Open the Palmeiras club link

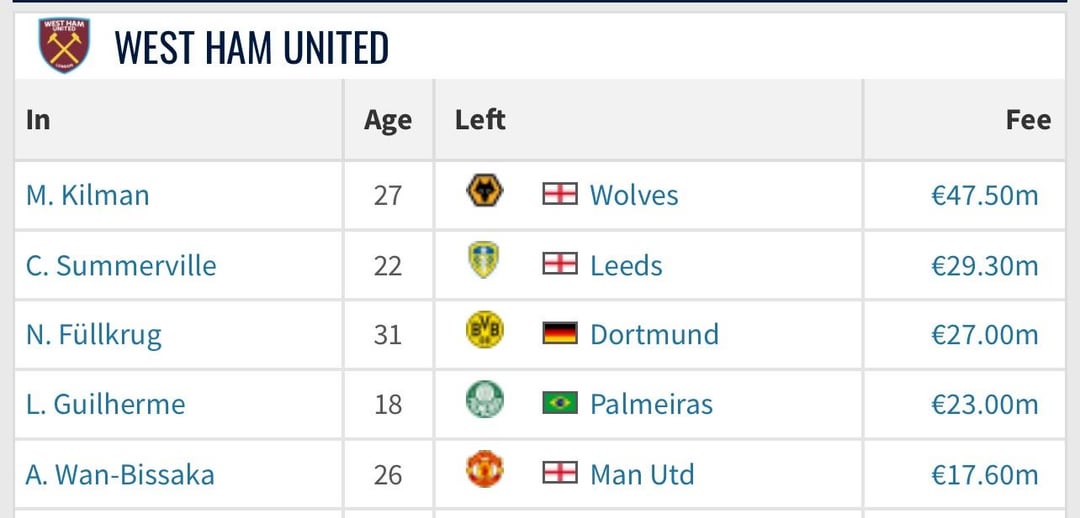coord(651,404)
